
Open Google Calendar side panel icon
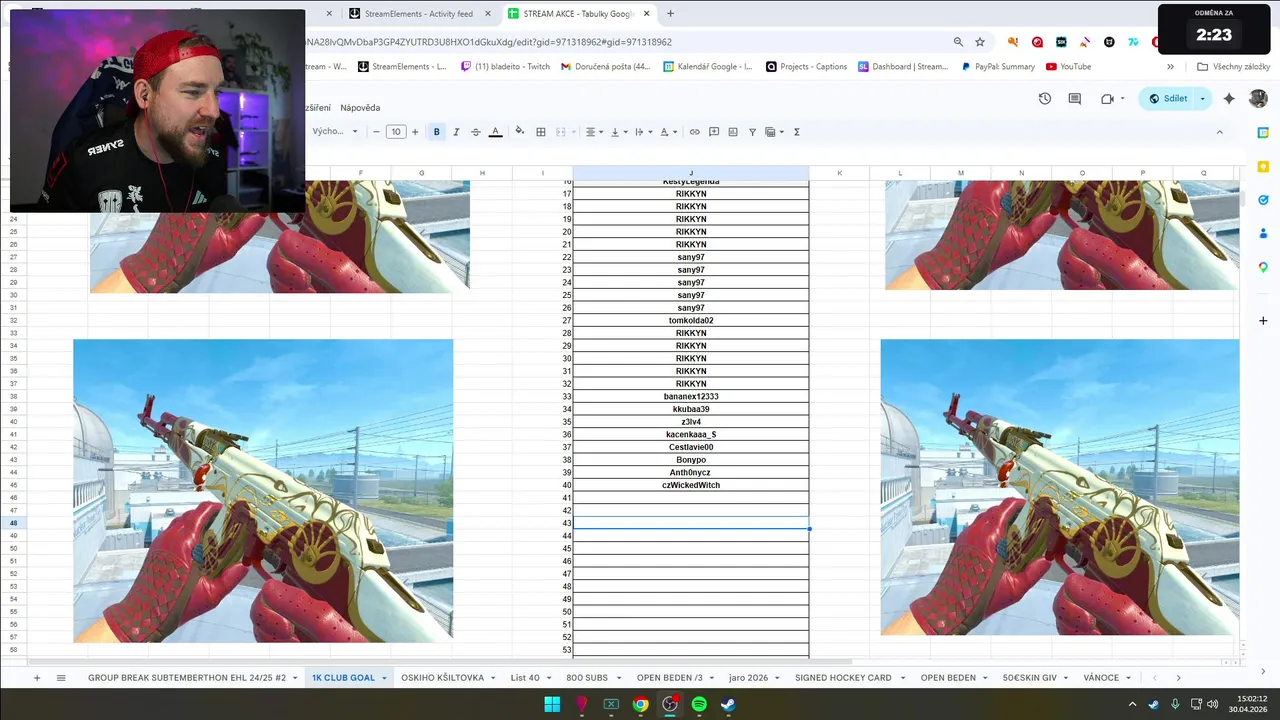pos(1263,133)
